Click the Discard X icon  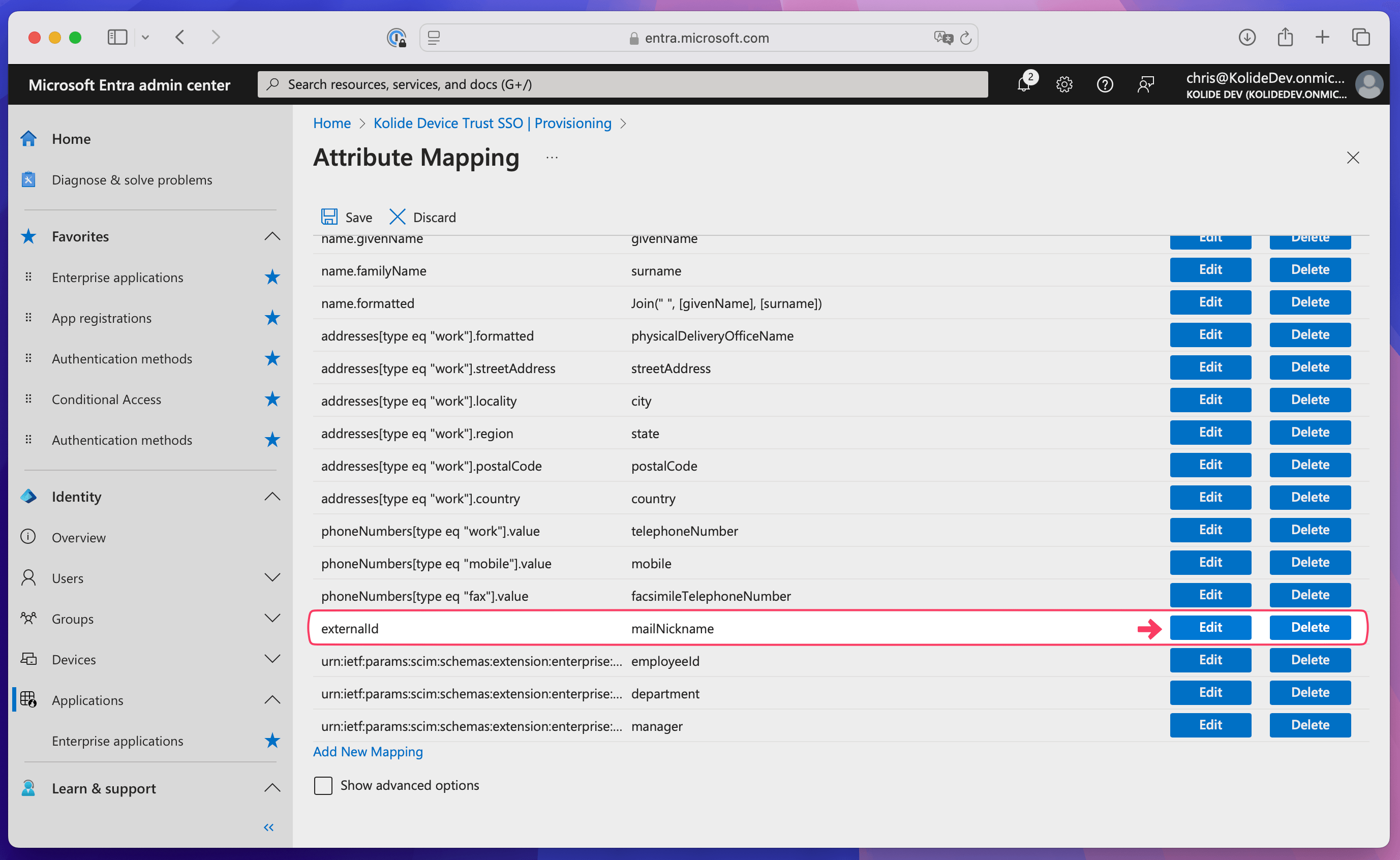click(x=397, y=217)
